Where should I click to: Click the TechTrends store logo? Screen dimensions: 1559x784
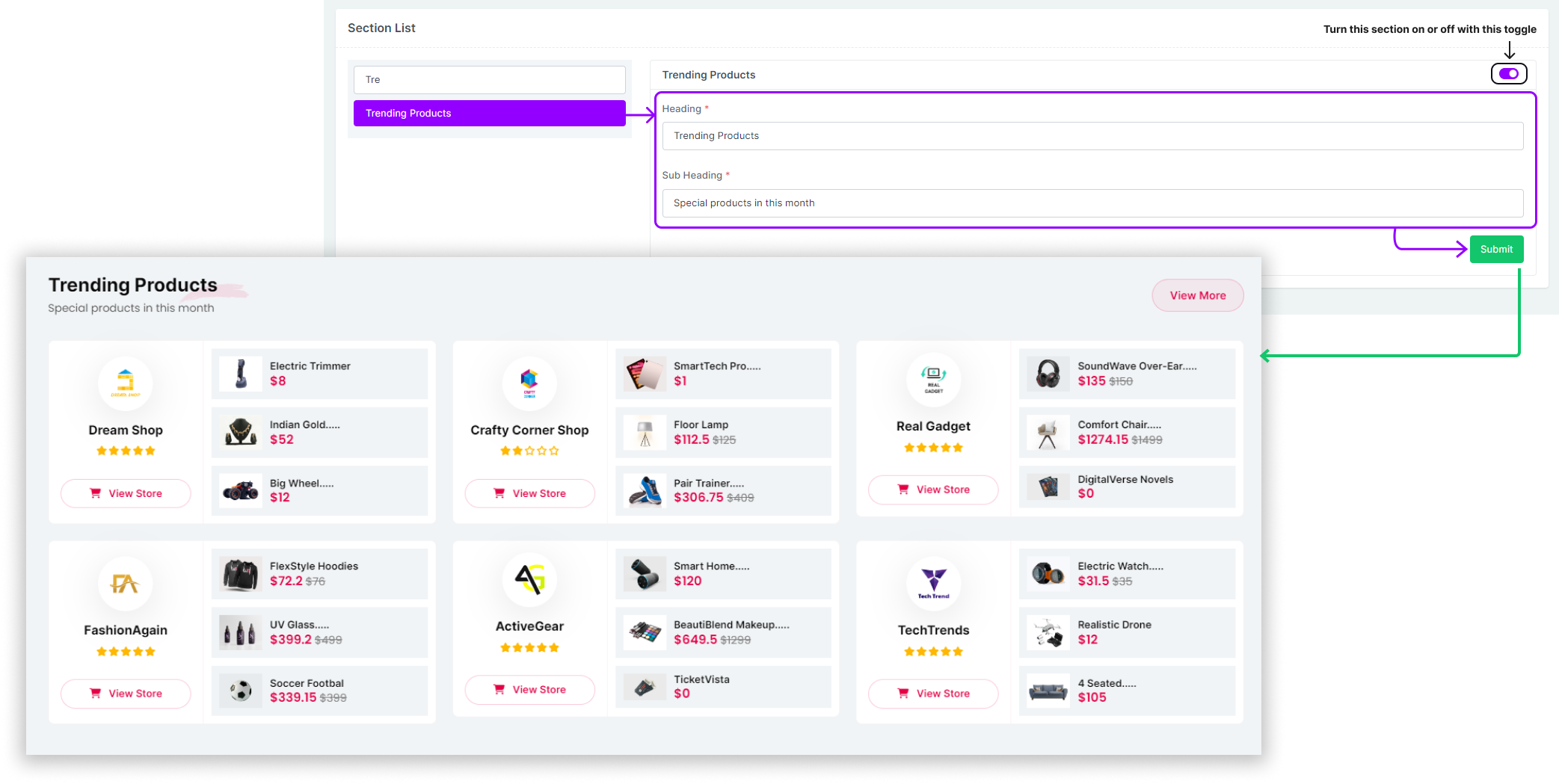coord(933,583)
